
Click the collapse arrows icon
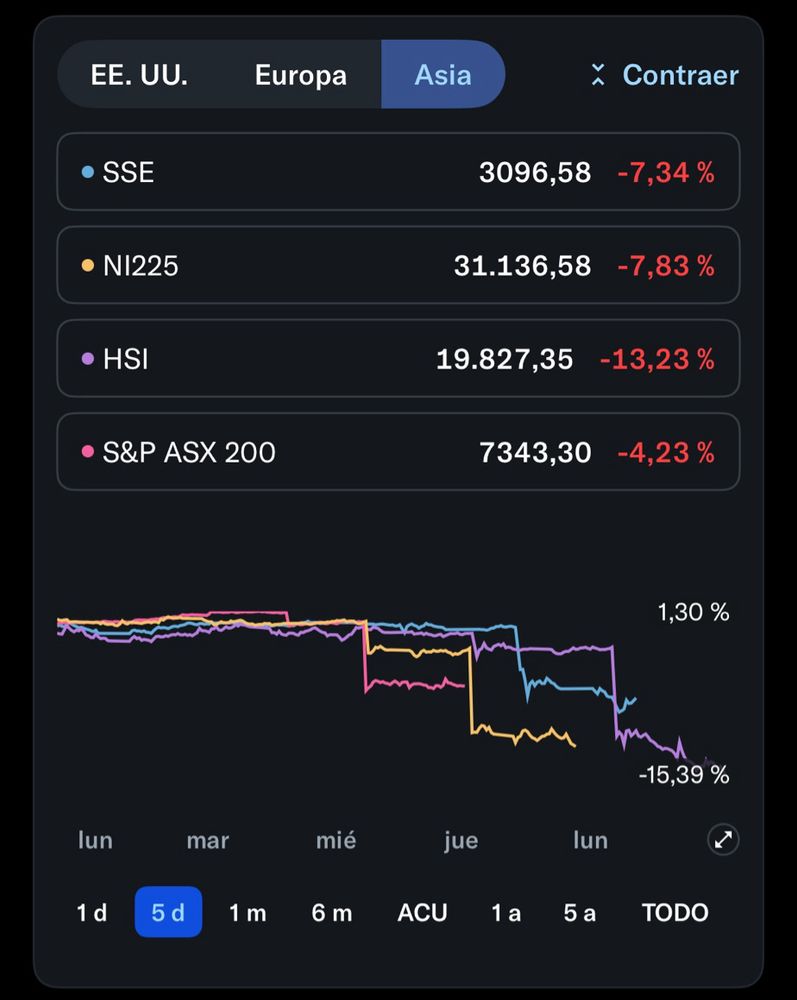598,75
